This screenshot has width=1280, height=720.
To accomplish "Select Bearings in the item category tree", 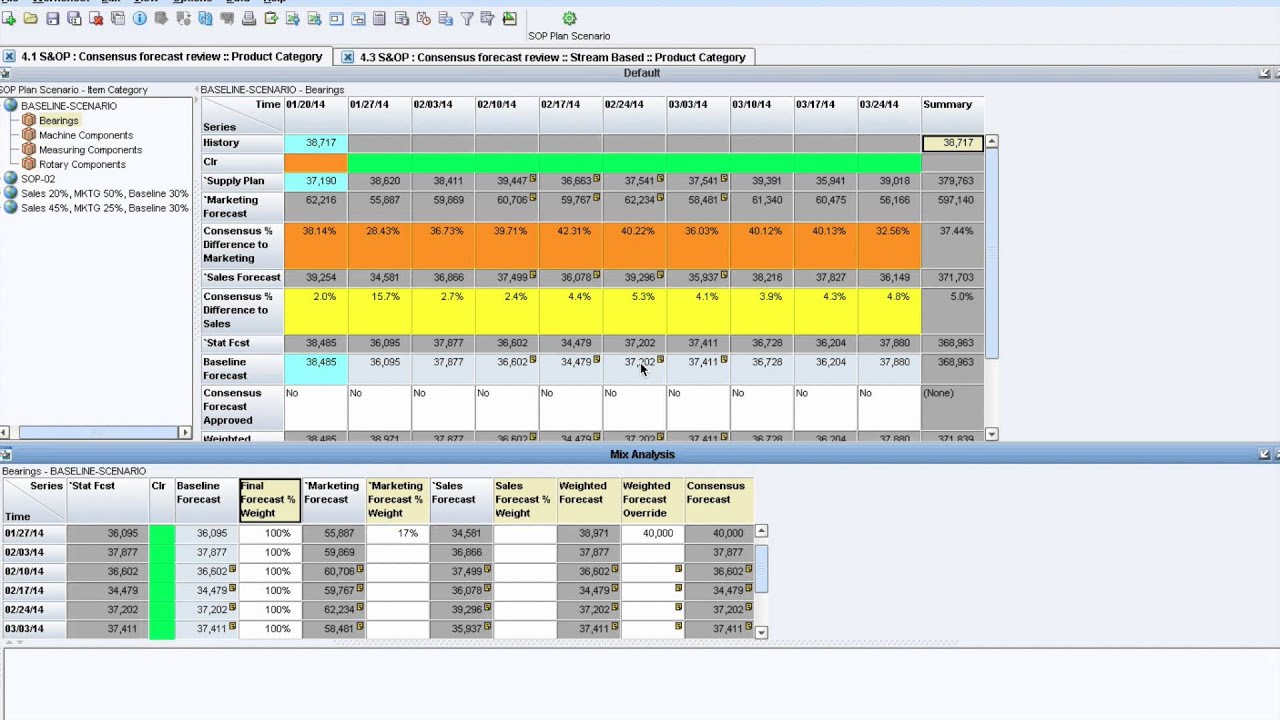I will coord(58,121).
